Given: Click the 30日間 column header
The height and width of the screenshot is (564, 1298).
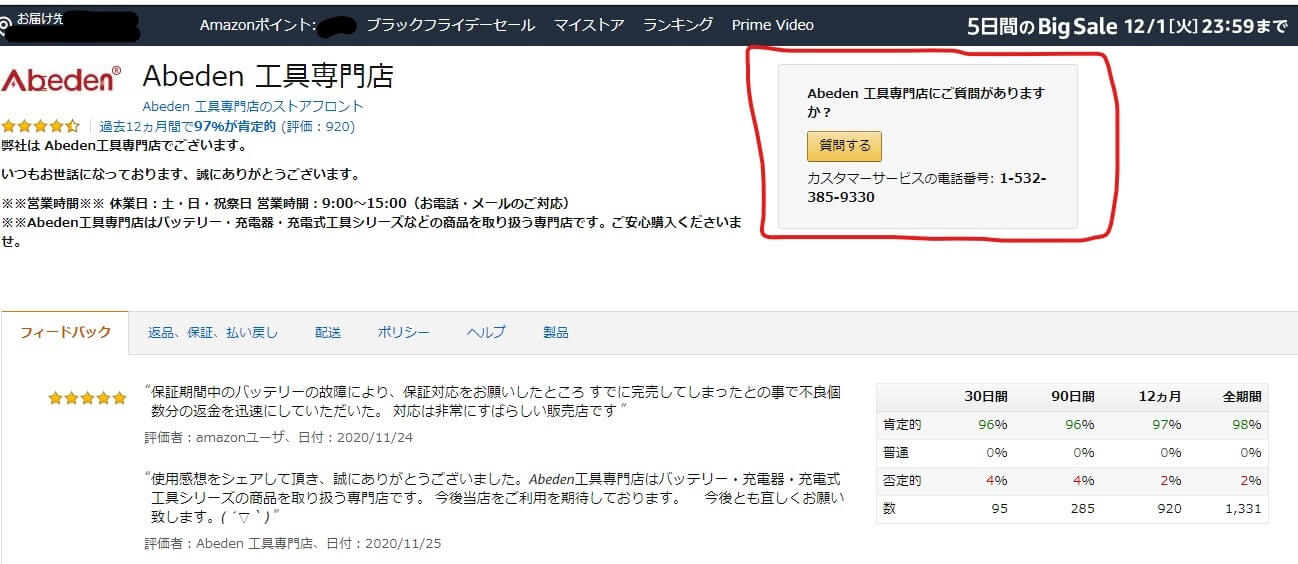Looking at the screenshot, I should coord(985,396).
